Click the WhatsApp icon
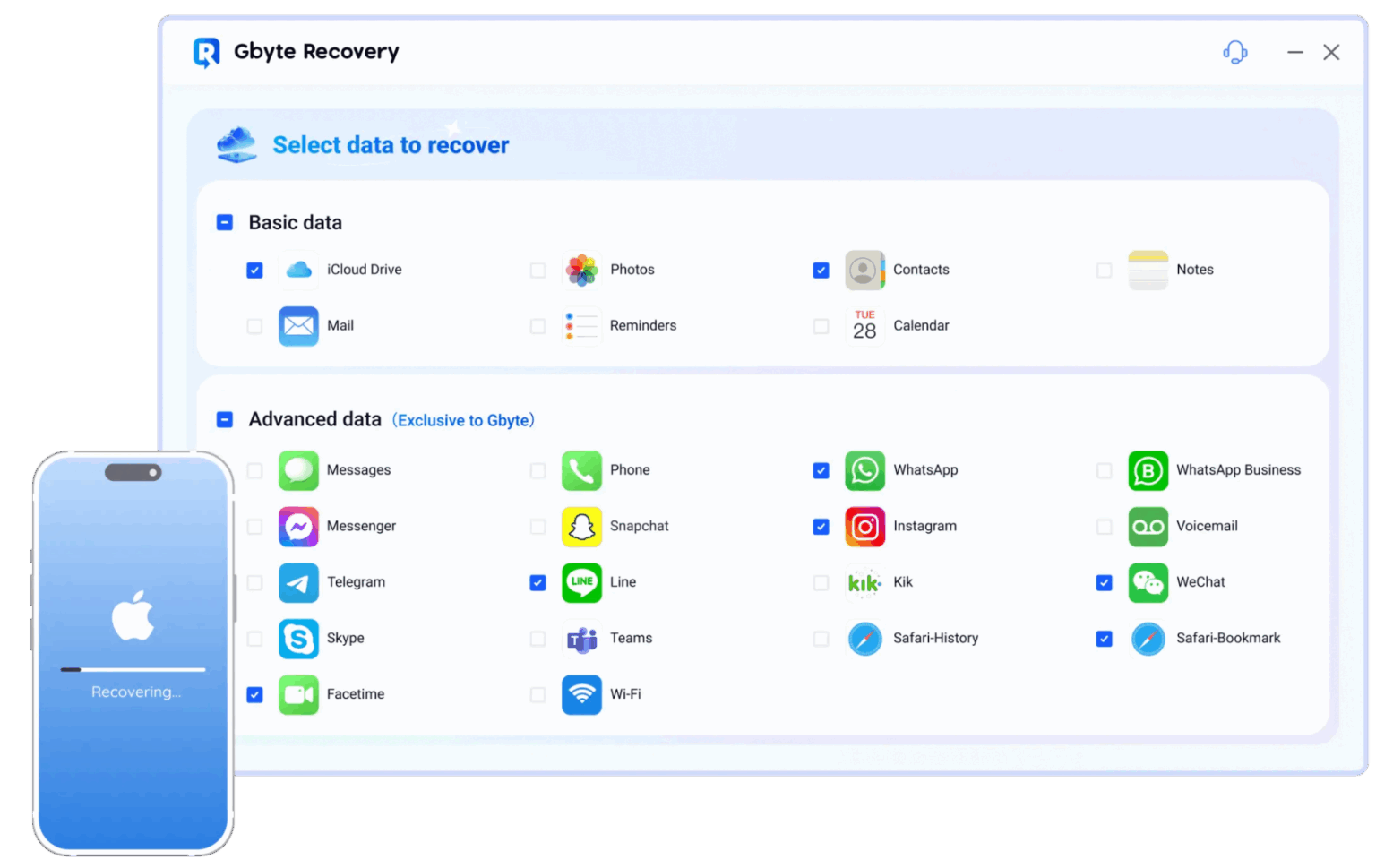The height and width of the screenshot is (868, 1376). click(864, 470)
